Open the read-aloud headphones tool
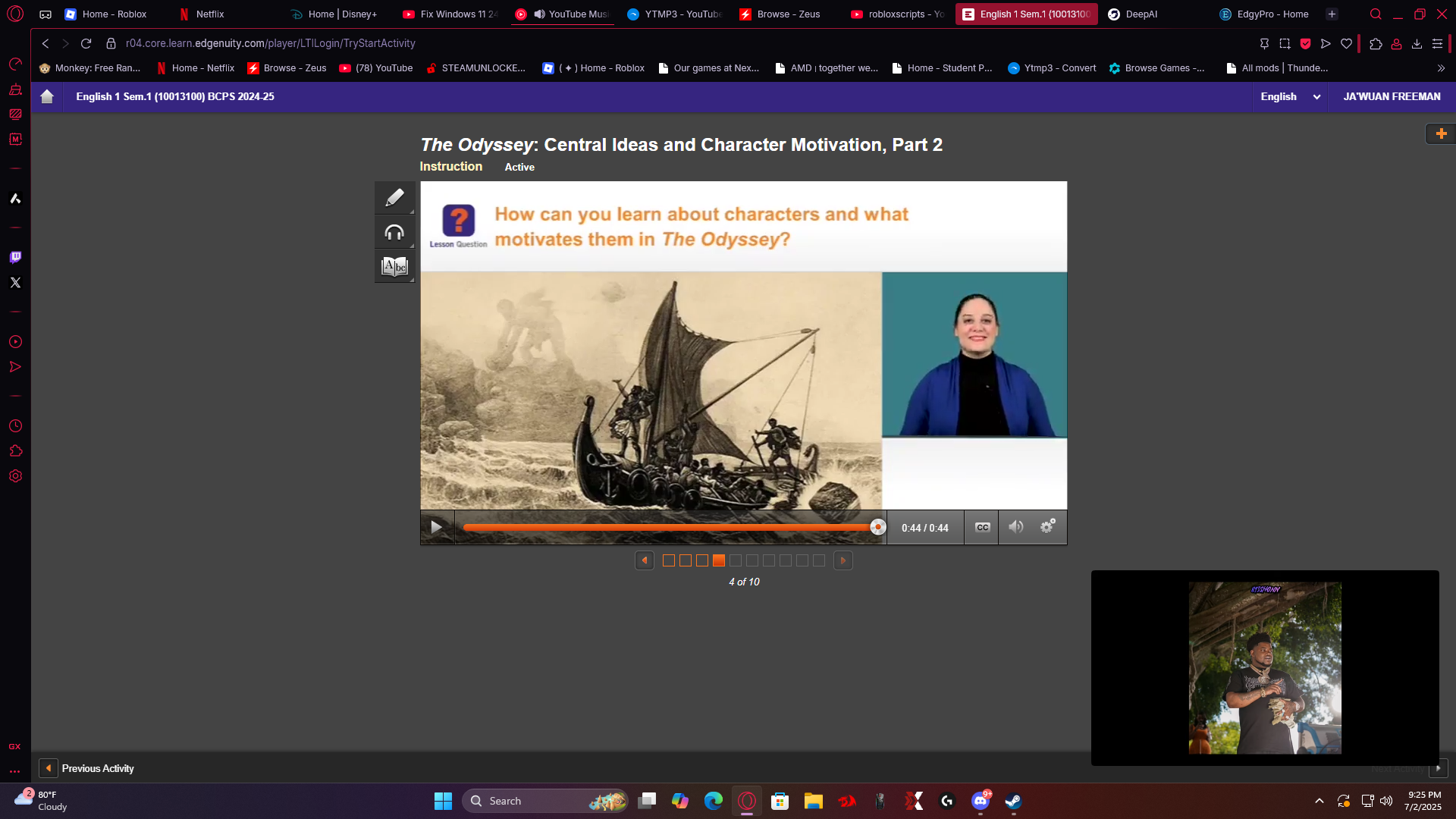Screen dimensions: 1456x819 (x=394, y=232)
